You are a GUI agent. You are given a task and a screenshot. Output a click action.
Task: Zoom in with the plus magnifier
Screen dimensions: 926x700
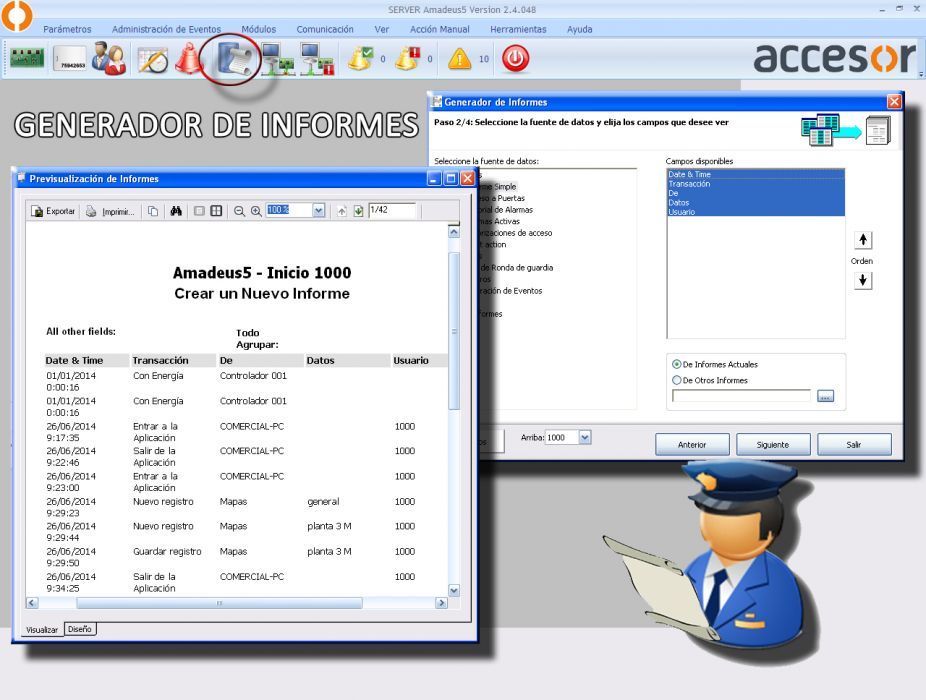[256, 211]
